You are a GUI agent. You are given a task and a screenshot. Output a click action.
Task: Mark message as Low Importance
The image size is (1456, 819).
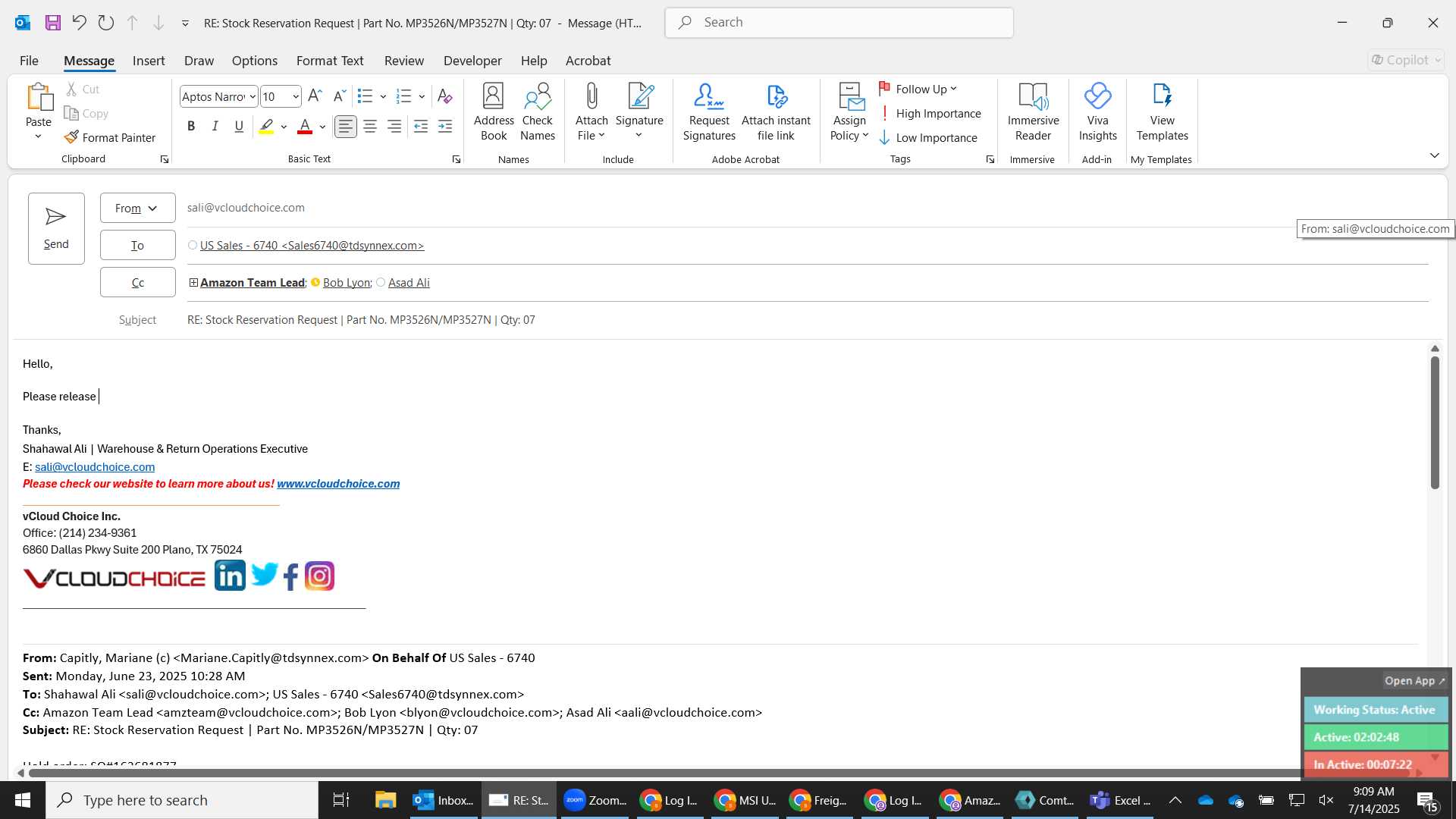pyautogui.click(x=928, y=137)
